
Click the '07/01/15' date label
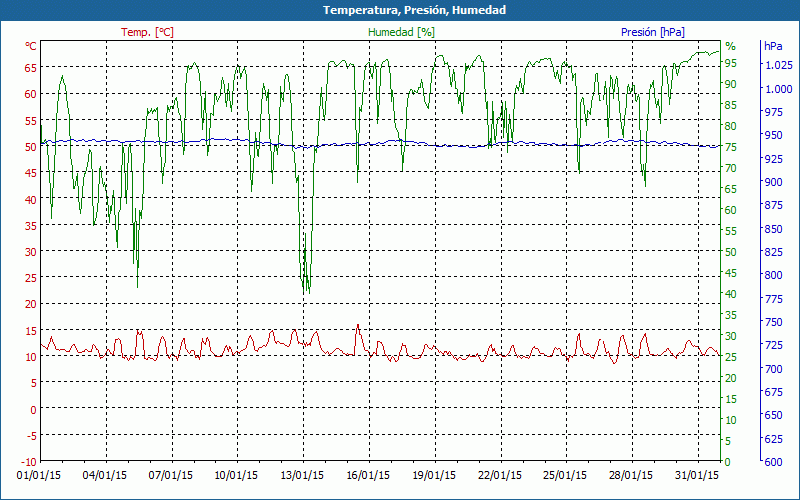[171, 476]
